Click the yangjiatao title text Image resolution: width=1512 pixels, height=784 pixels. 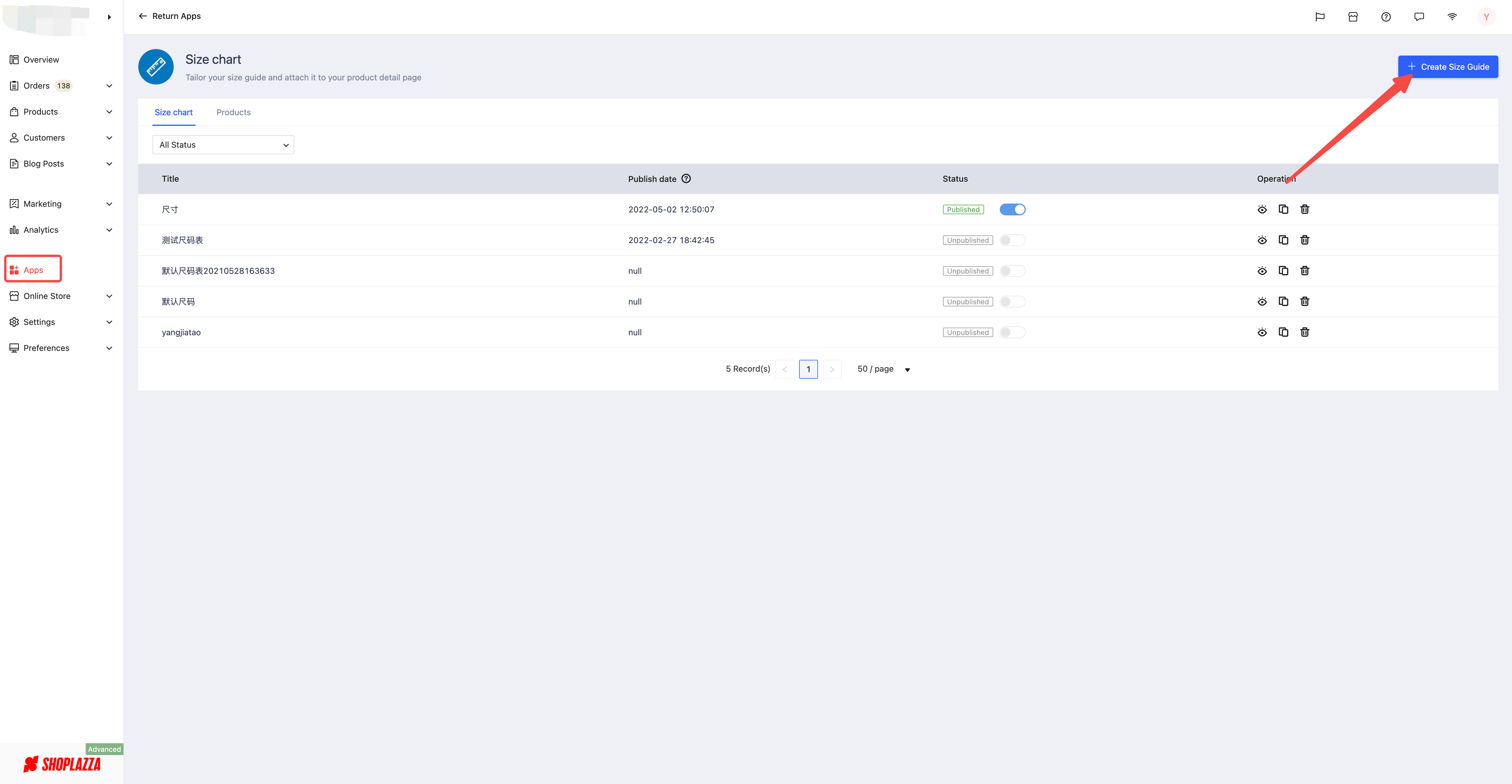coord(181,332)
